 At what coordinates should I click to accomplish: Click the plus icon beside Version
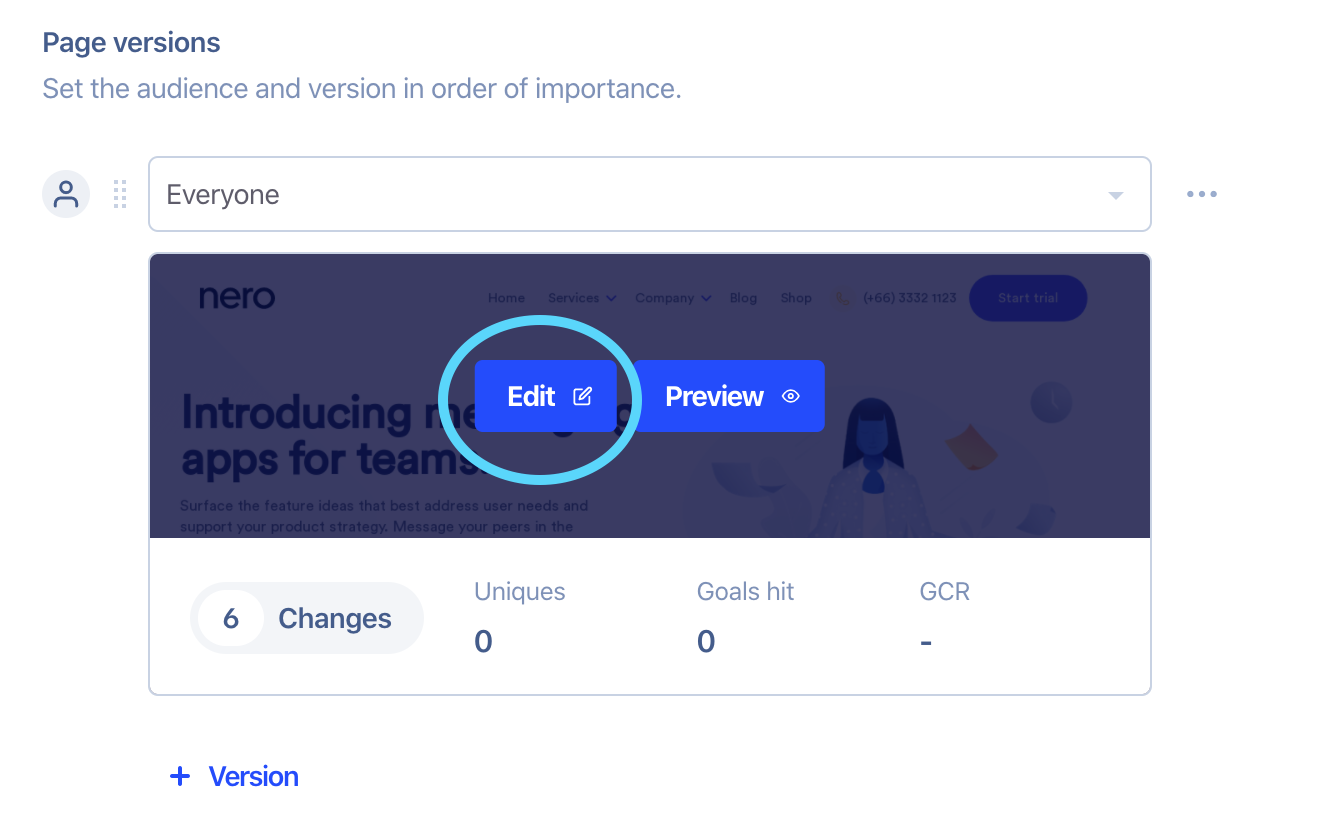tap(180, 776)
